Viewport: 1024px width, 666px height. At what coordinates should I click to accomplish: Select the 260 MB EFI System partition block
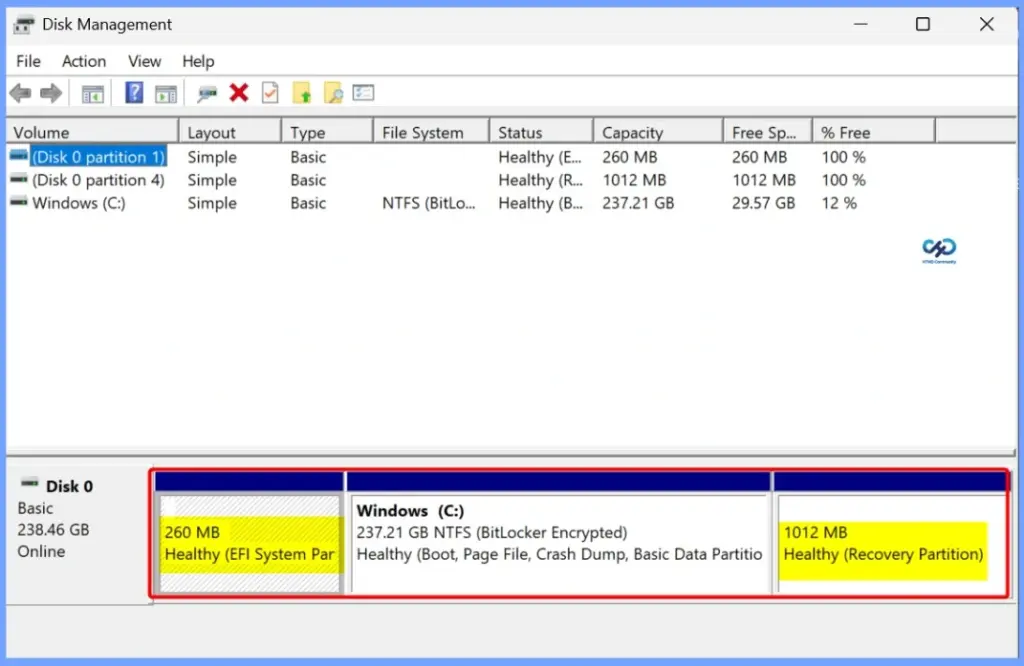click(x=249, y=543)
